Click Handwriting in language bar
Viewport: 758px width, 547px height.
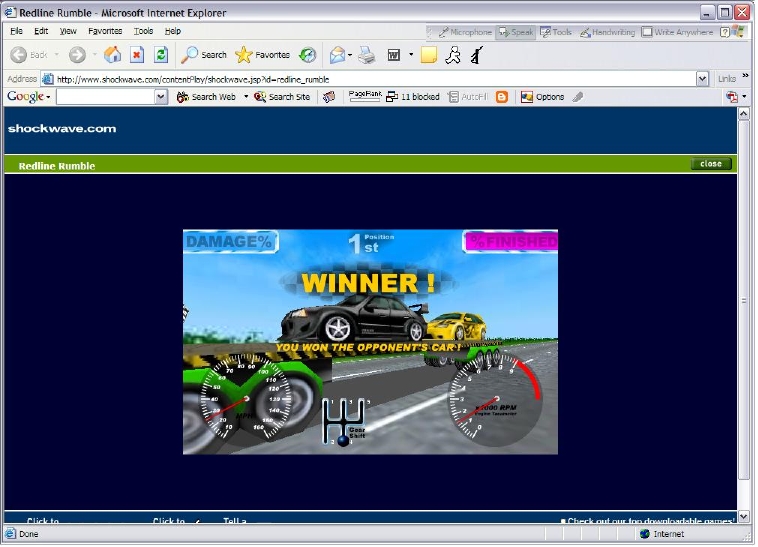tap(608, 32)
